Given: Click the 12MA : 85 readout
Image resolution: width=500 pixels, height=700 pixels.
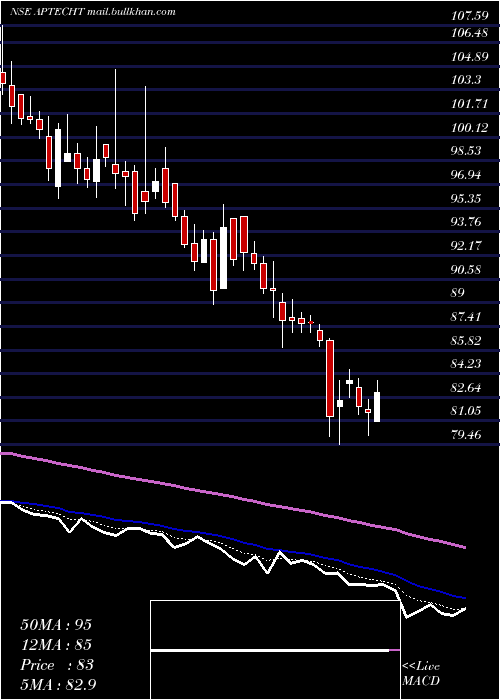Looking at the screenshot, I should click(56, 645).
